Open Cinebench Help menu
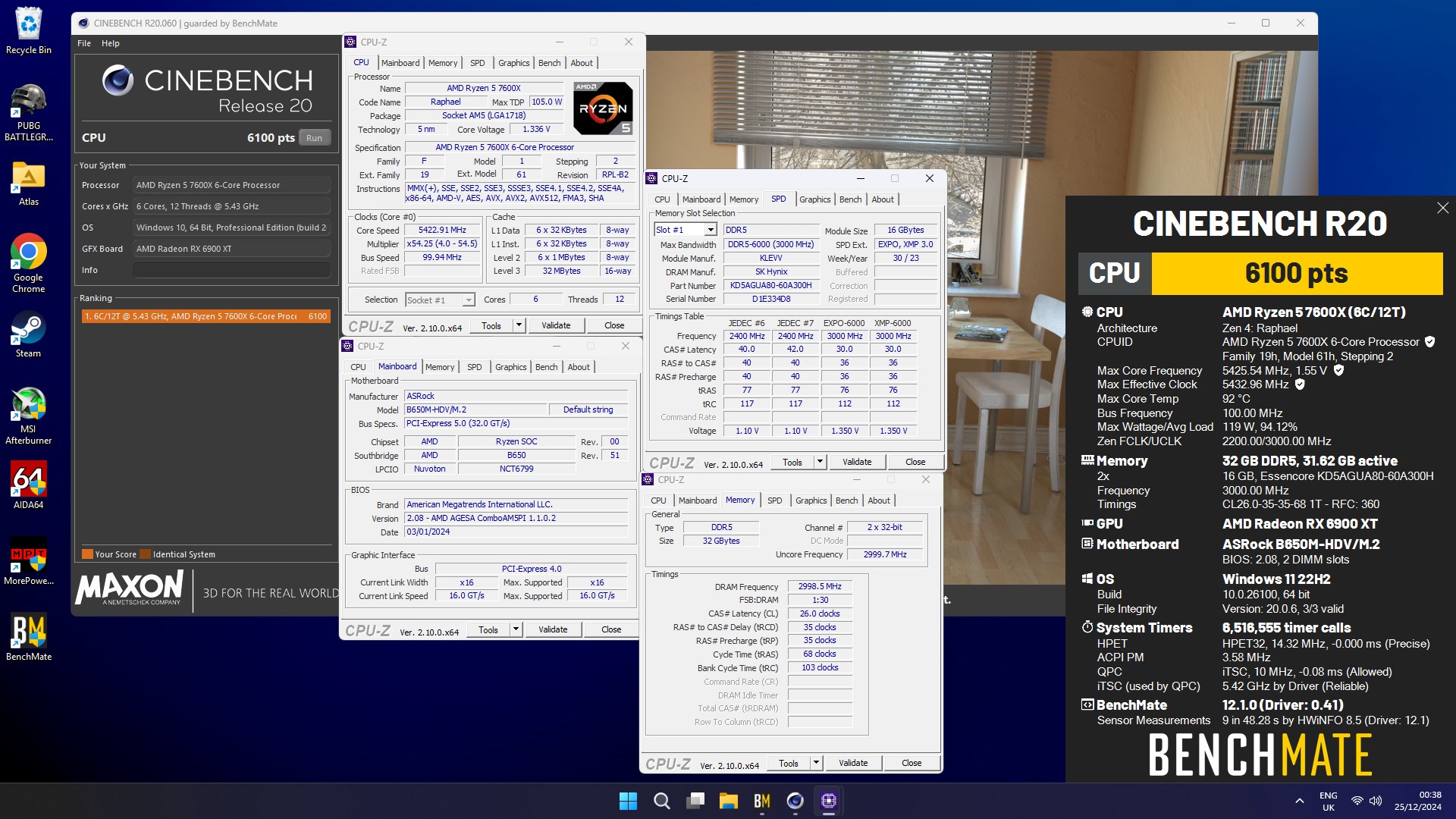Viewport: 1456px width, 819px height. [x=111, y=43]
